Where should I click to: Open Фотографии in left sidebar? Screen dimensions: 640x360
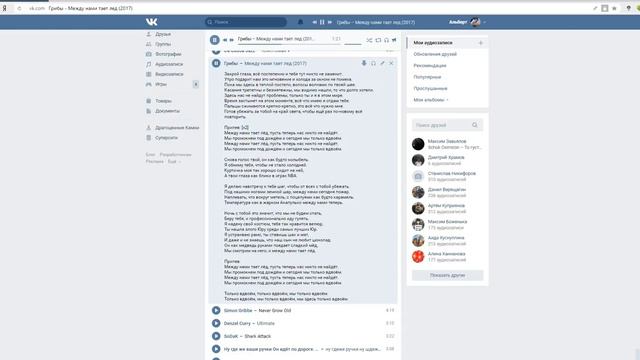coord(164,54)
